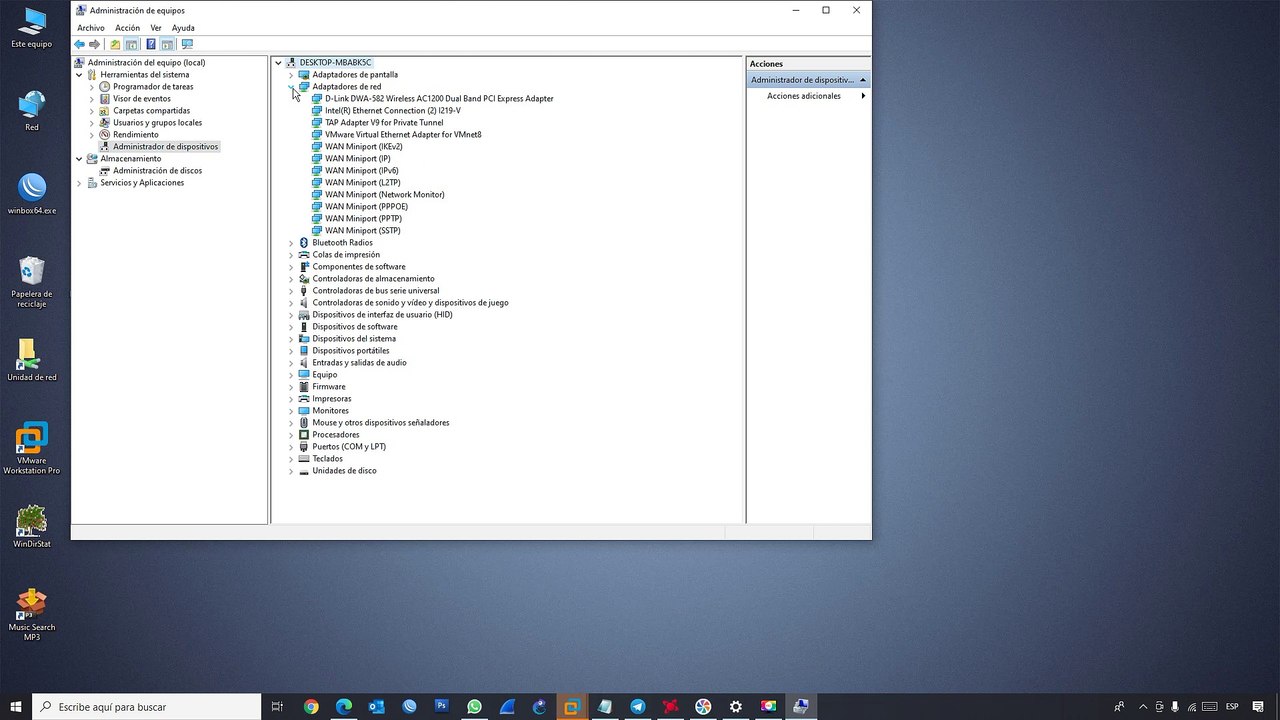Click the scan for hardware changes monitor icon
The width and height of the screenshot is (1280, 720).
187,44
